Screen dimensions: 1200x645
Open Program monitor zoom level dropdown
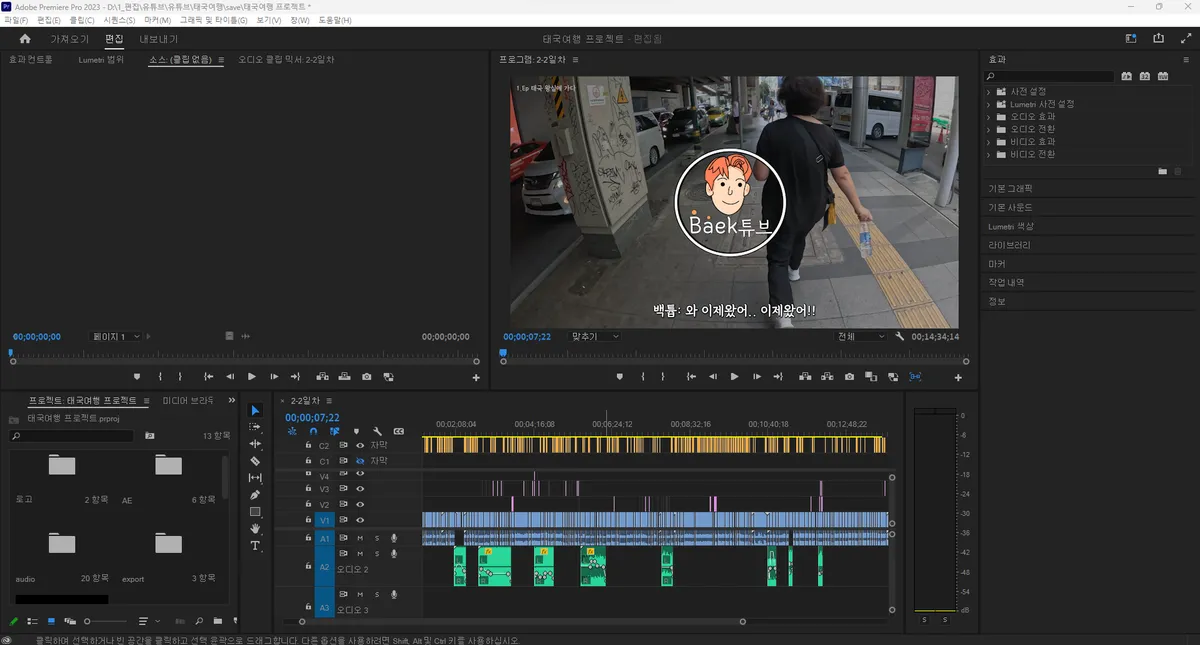click(594, 337)
